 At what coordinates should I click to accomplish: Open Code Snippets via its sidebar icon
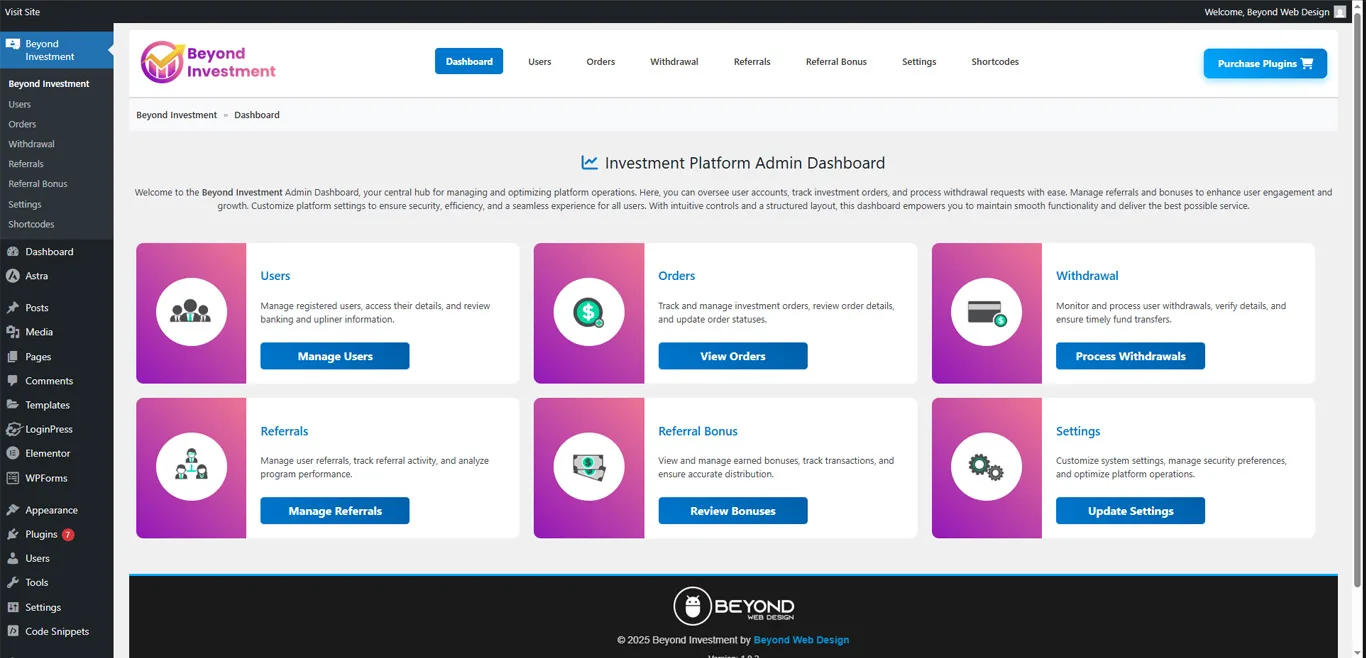tap(12, 632)
